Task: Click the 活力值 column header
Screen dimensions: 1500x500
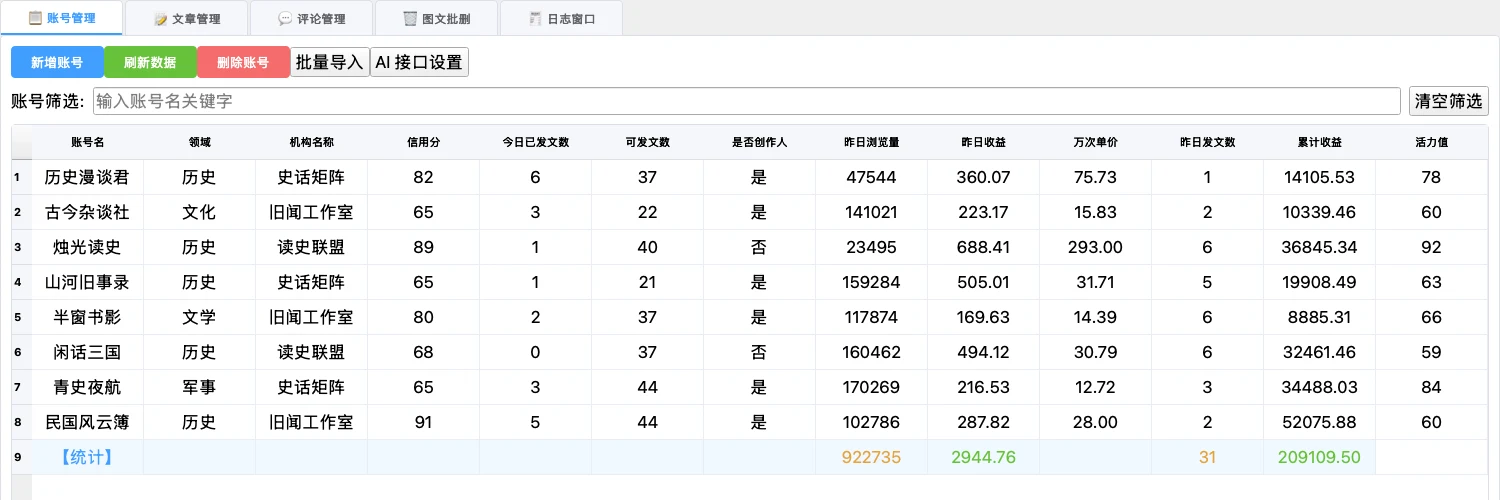Action: (1431, 142)
